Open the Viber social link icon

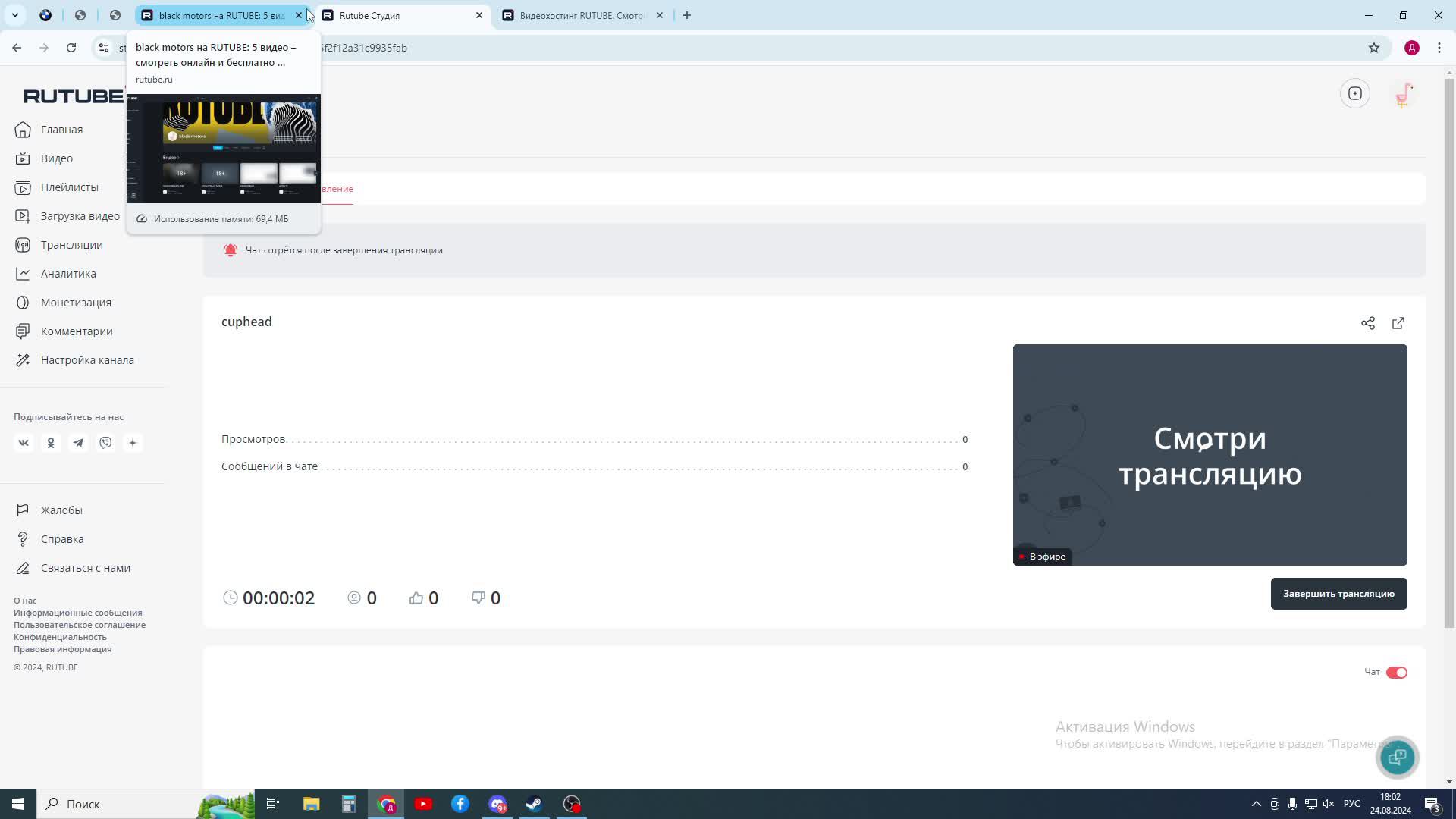pos(105,443)
